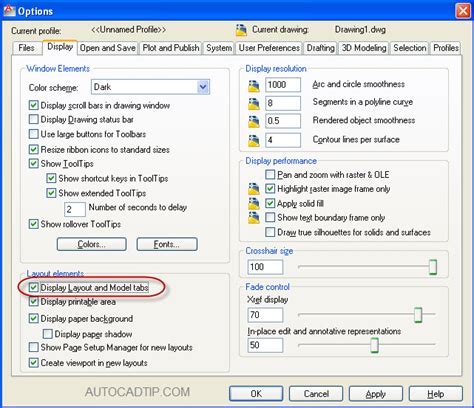474x408 pixels.
Task: Click drawing icon beside Arc and circle smoothness
Action: click(x=254, y=86)
